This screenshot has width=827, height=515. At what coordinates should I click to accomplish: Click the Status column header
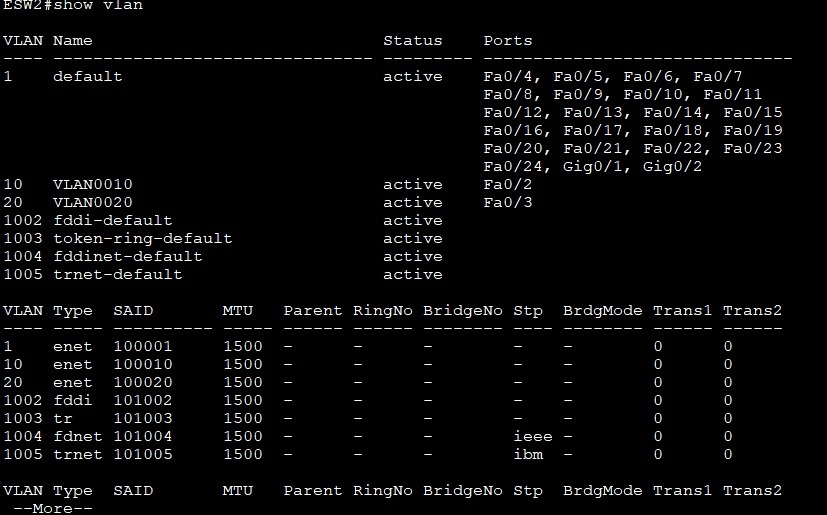[x=412, y=41]
